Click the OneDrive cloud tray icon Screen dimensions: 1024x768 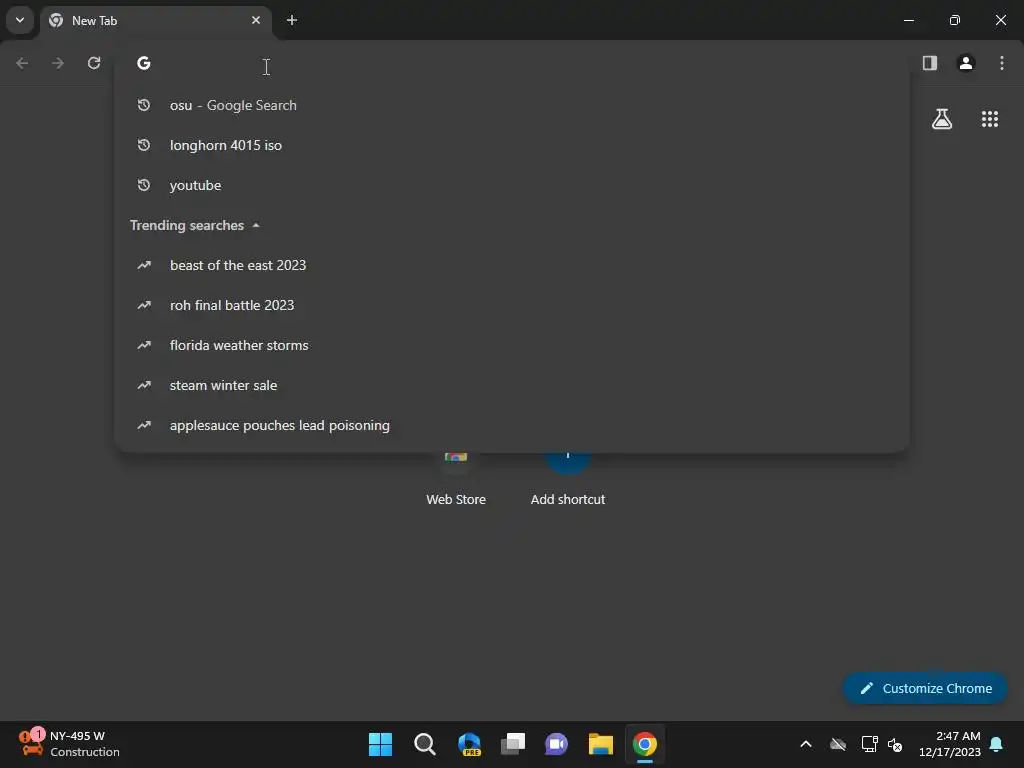838,744
